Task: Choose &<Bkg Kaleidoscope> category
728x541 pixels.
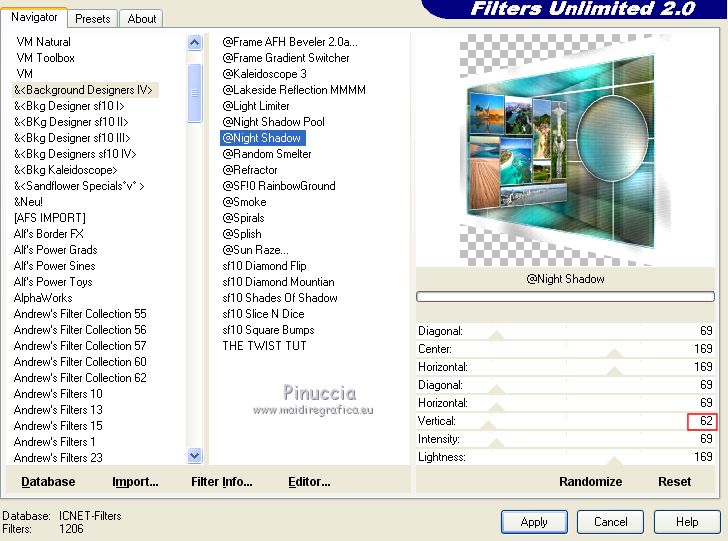Action: [x=65, y=170]
